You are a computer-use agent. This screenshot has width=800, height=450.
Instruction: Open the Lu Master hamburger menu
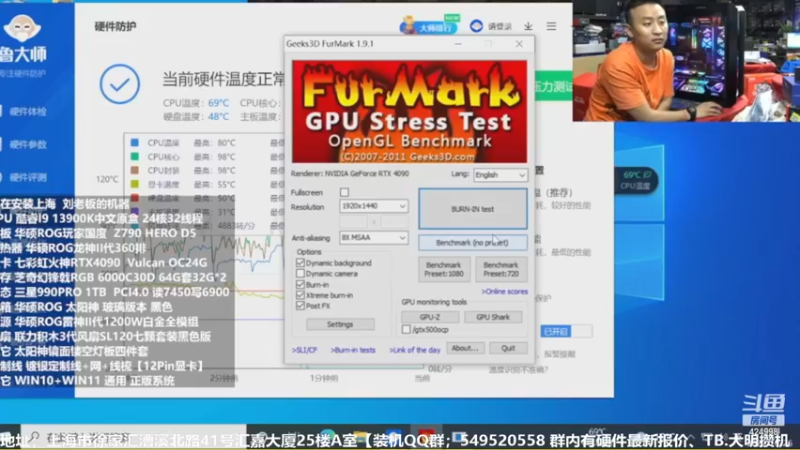click(552, 26)
